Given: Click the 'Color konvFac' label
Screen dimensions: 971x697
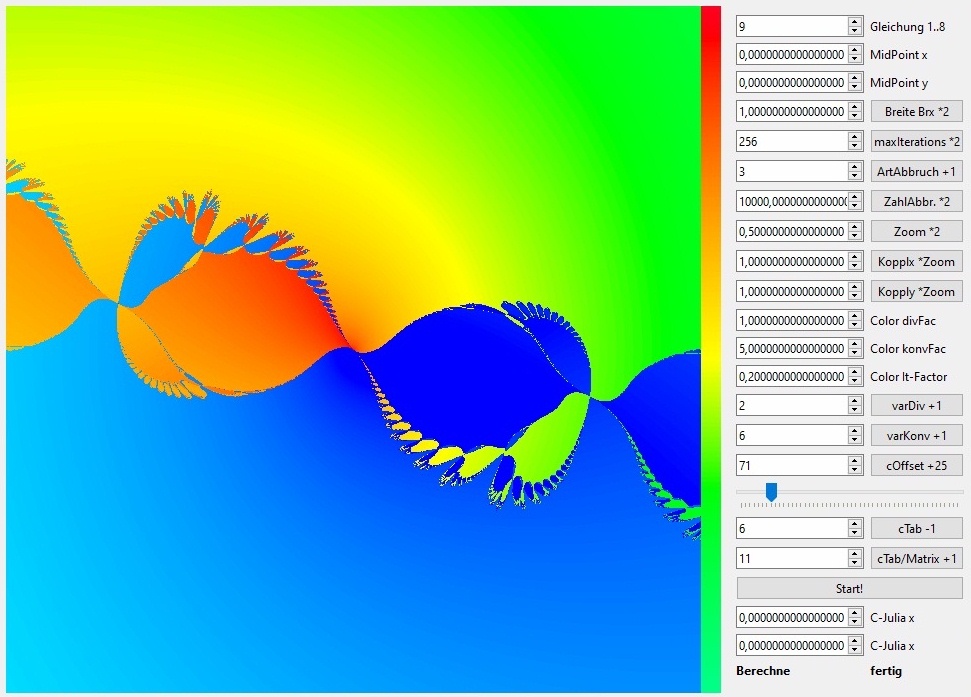Looking at the screenshot, I should [x=908, y=349].
